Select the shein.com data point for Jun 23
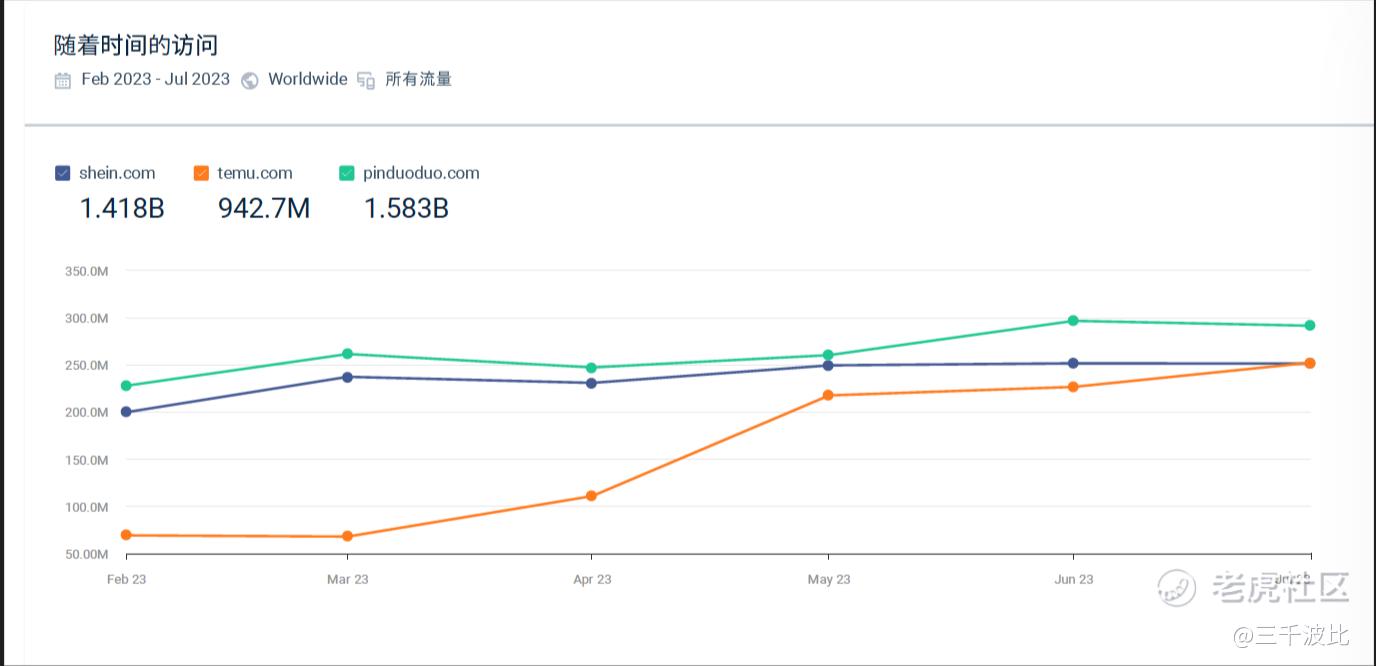 coord(1073,363)
